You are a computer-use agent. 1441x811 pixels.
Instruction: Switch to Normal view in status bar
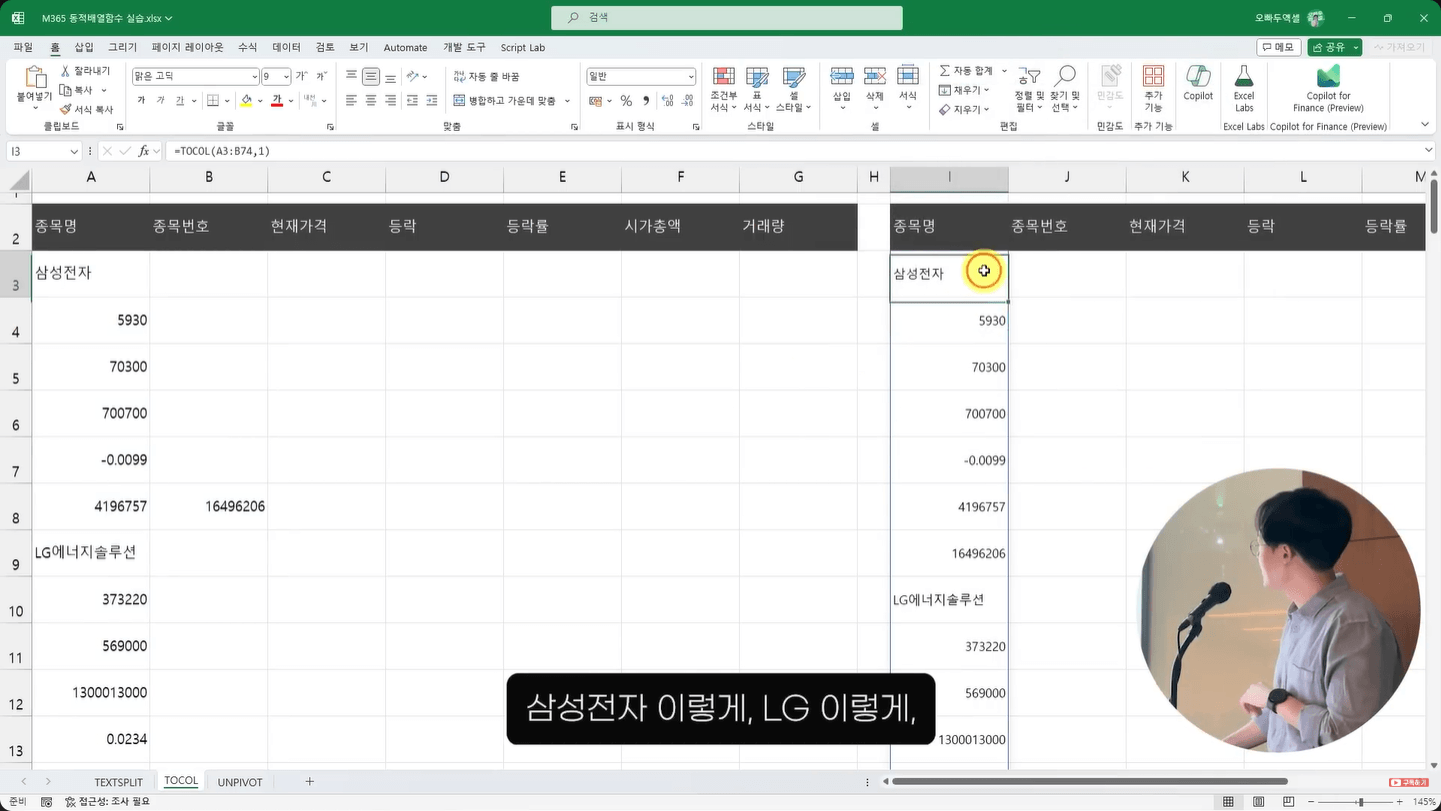[1229, 802]
